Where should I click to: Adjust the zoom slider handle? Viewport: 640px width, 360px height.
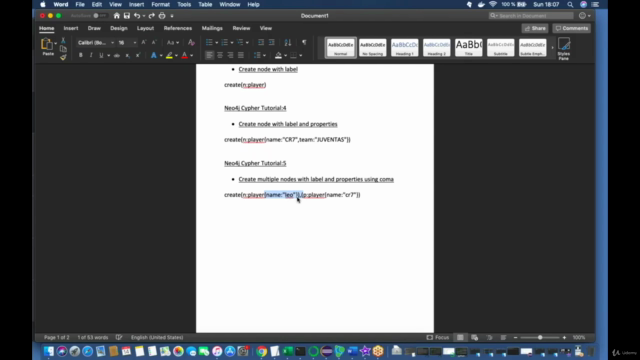coord(540,338)
